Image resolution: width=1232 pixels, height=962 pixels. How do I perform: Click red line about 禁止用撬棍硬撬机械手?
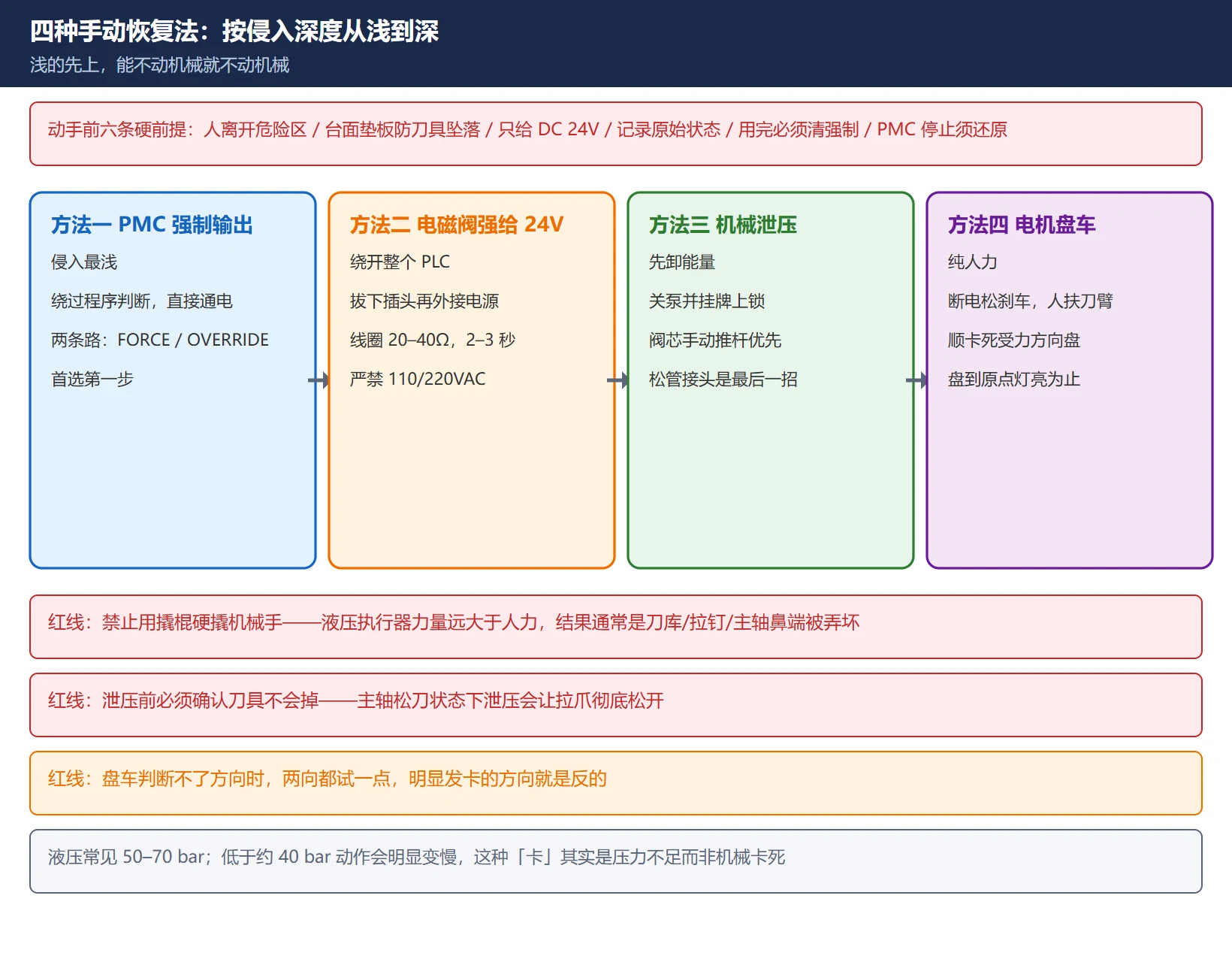pyautogui.click(x=454, y=623)
